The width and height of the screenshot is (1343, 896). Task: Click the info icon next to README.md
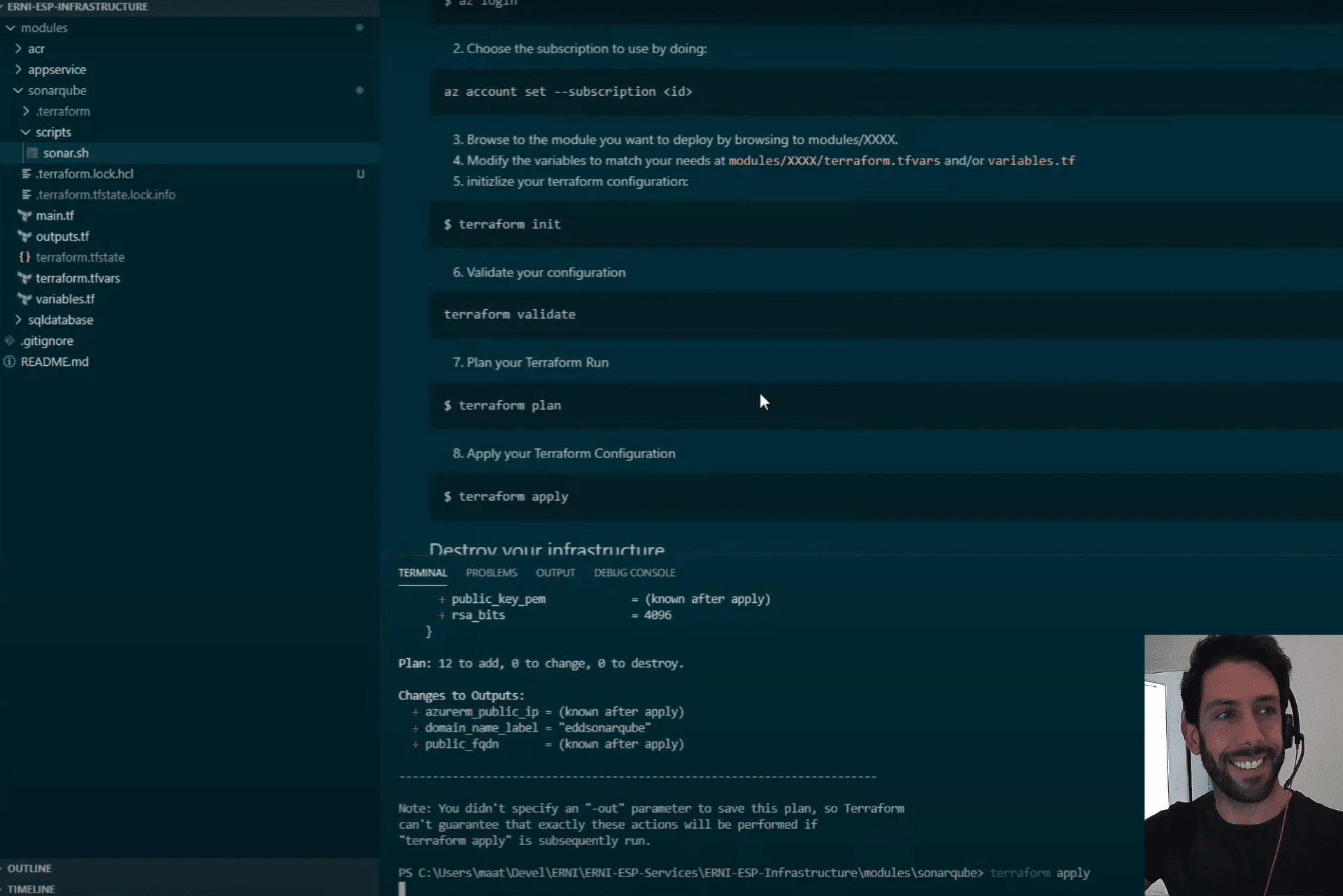pyautogui.click(x=10, y=362)
